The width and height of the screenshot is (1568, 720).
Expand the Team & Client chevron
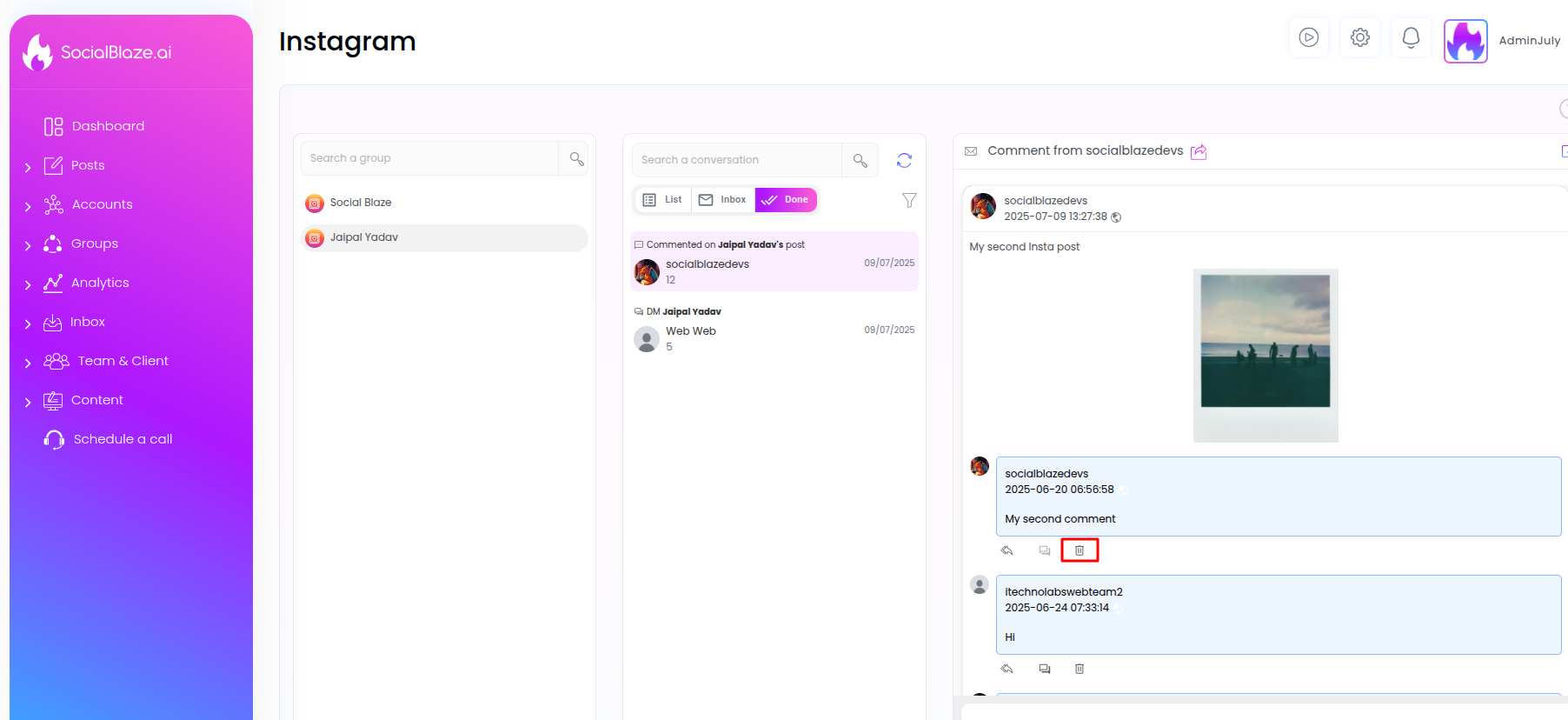28,363
